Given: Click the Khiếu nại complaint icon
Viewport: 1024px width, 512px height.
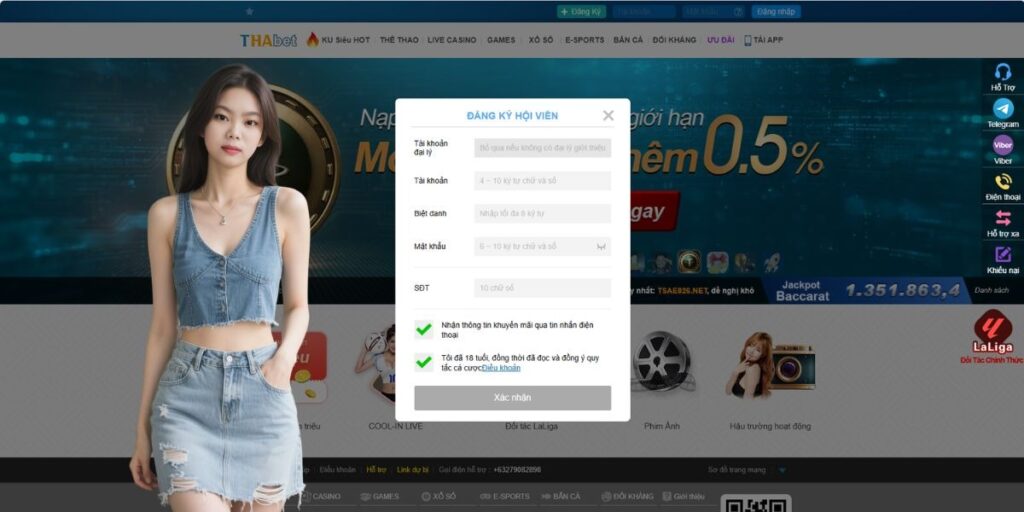Looking at the screenshot, I should click(1002, 255).
